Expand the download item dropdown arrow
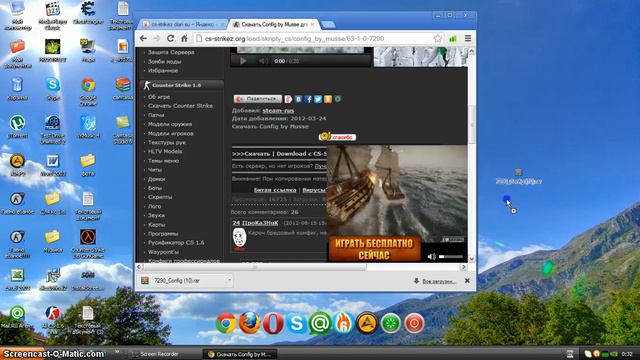Screen dimensions: 640x360 (229, 280)
